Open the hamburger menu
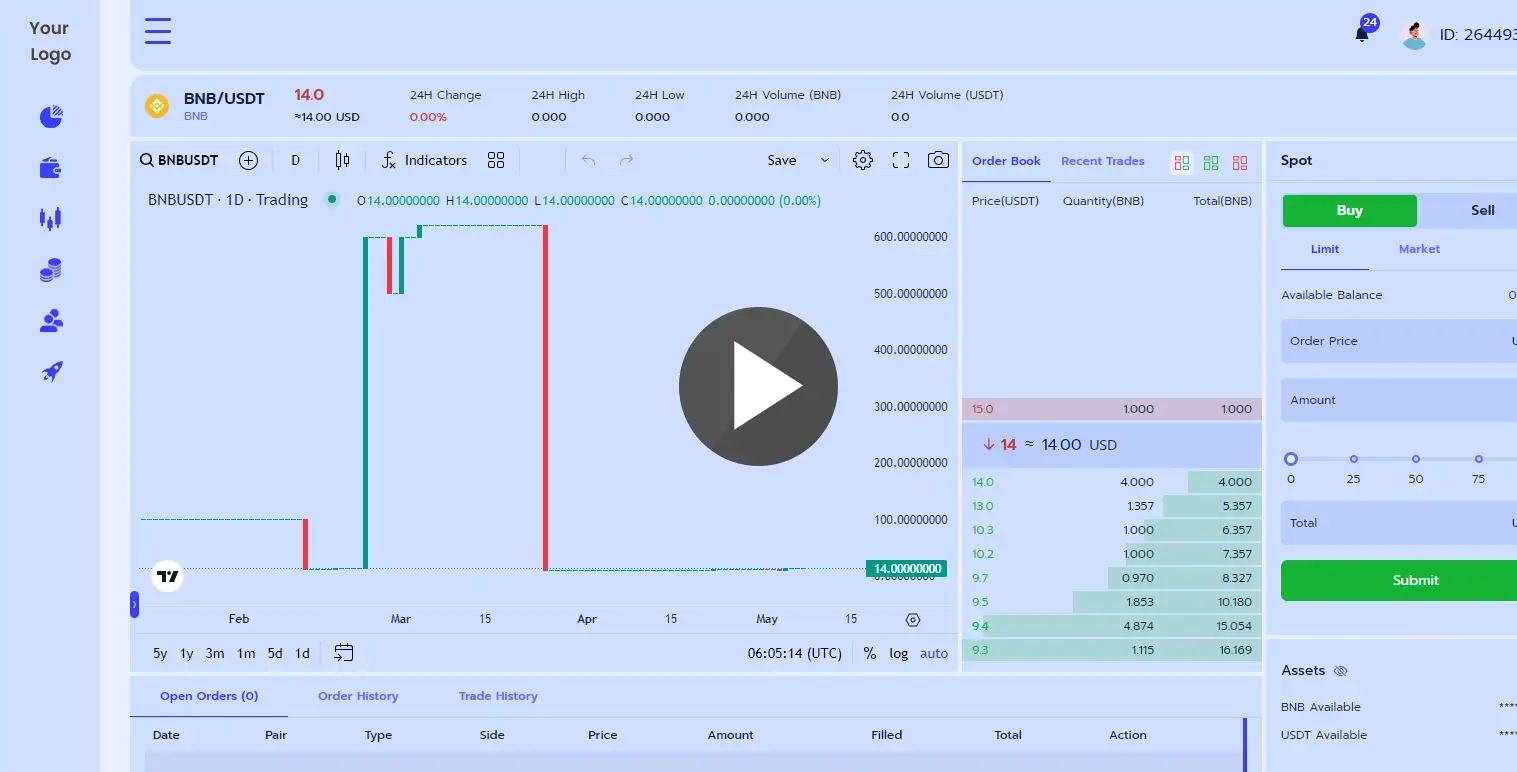 pyautogui.click(x=158, y=31)
